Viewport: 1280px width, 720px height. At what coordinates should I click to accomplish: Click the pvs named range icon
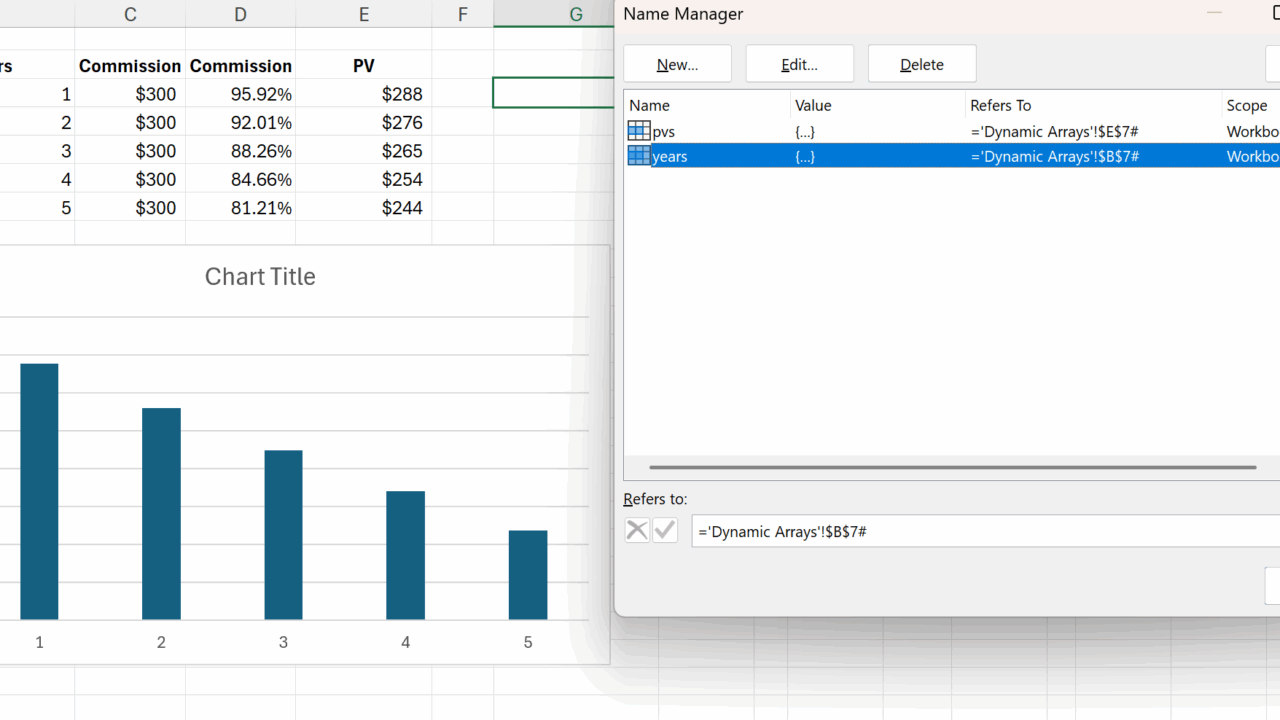(638, 131)
